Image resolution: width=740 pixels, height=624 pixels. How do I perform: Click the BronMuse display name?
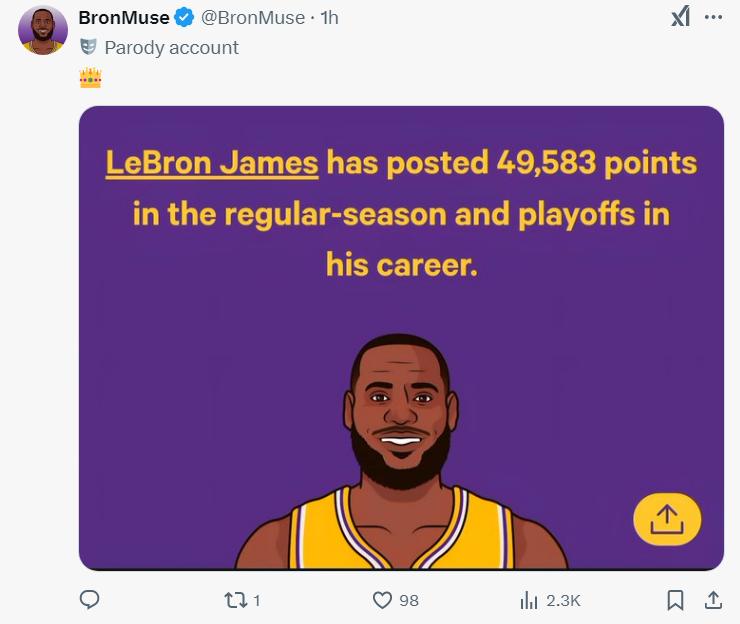(x=124, y=18)
